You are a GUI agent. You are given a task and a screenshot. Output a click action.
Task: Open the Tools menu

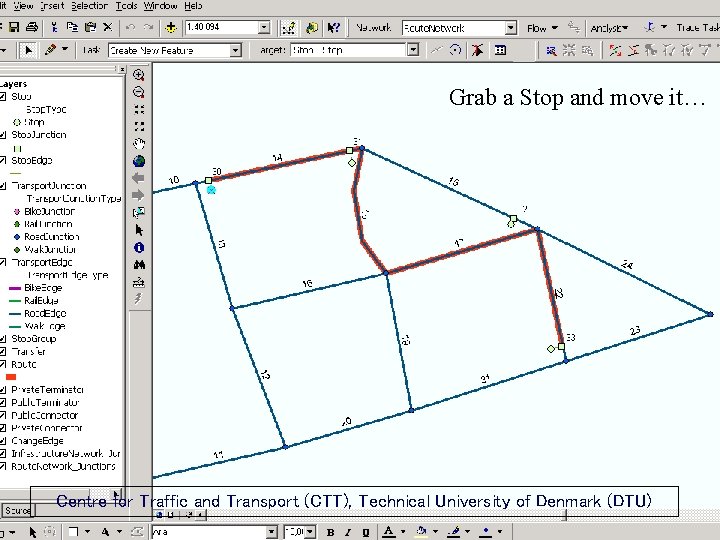click(x=126, y=6)
